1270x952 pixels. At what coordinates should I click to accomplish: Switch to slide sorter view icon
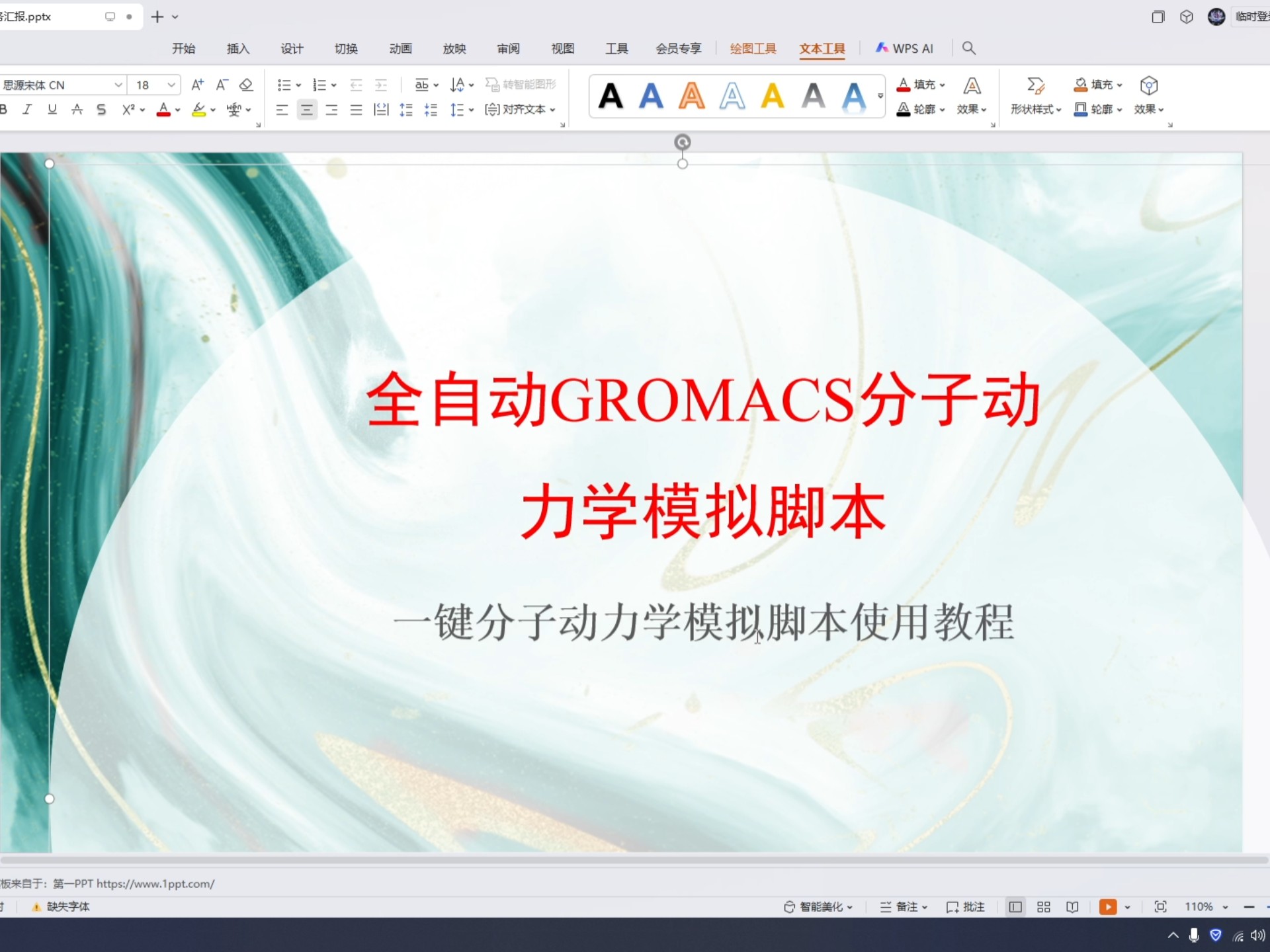pos(1044,907)
